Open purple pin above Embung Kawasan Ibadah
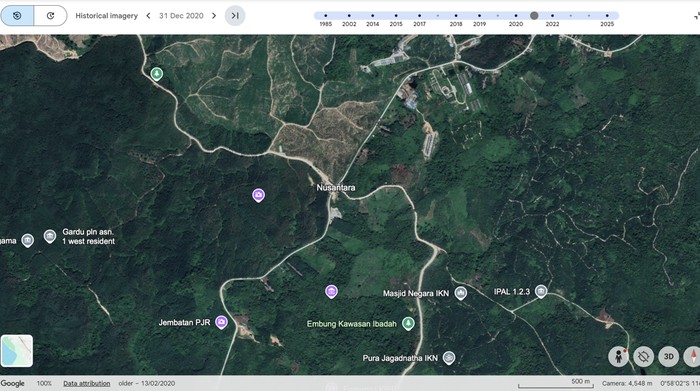The image size is (700, 391). click(331, 291)
